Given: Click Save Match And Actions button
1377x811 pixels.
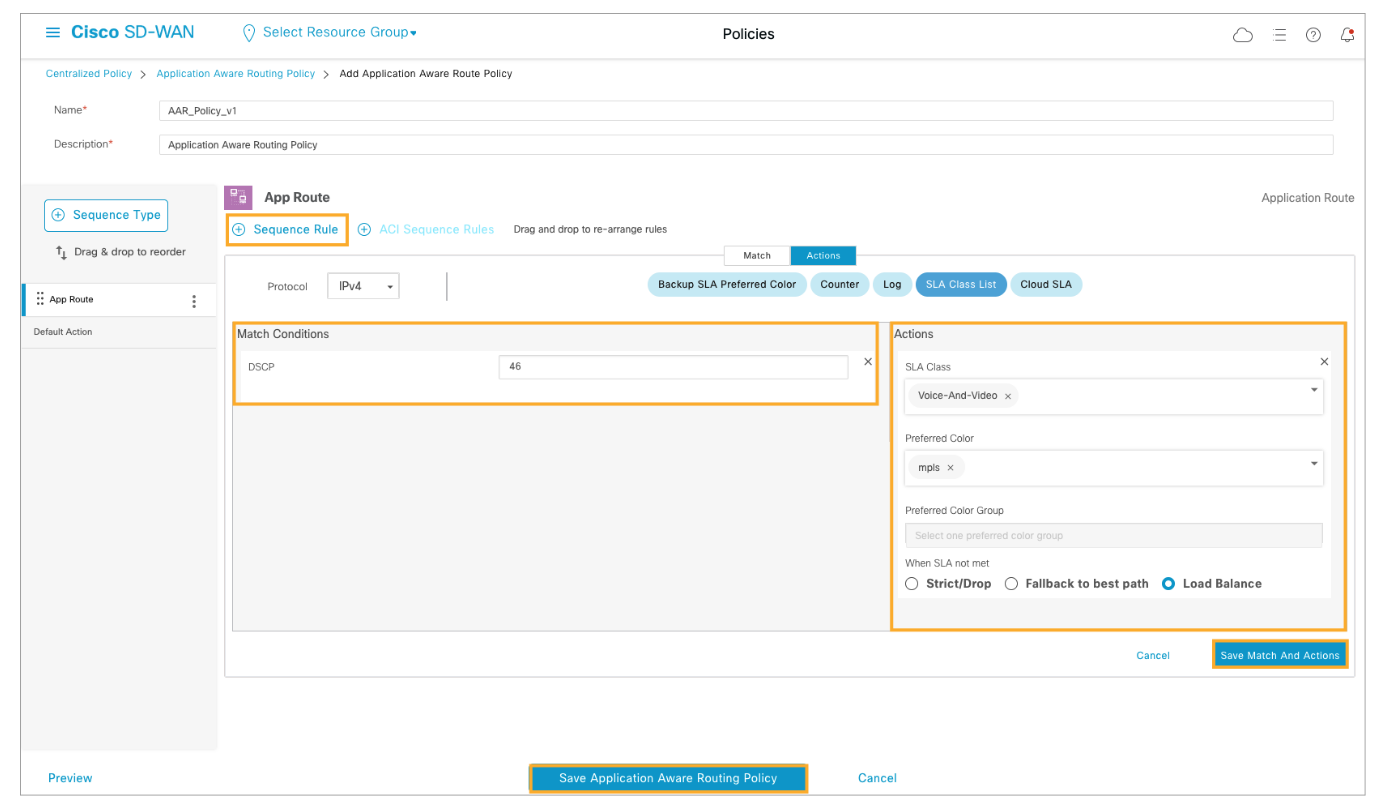Looking at the screenshot, I should click(1279, 655).
